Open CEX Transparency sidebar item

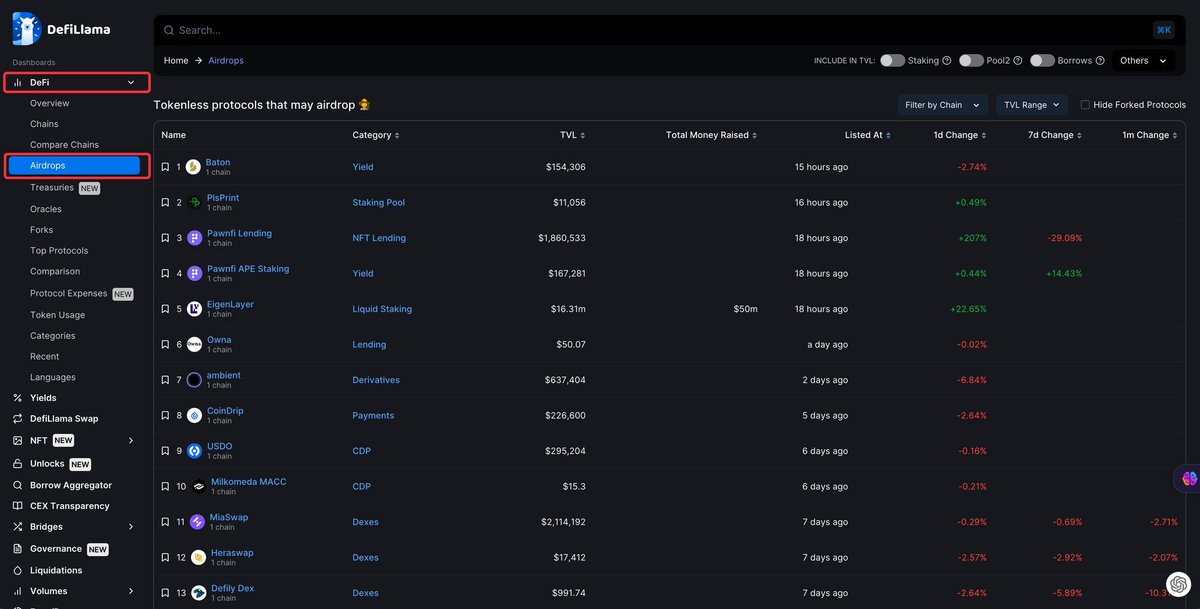click(x=70, y=506)
